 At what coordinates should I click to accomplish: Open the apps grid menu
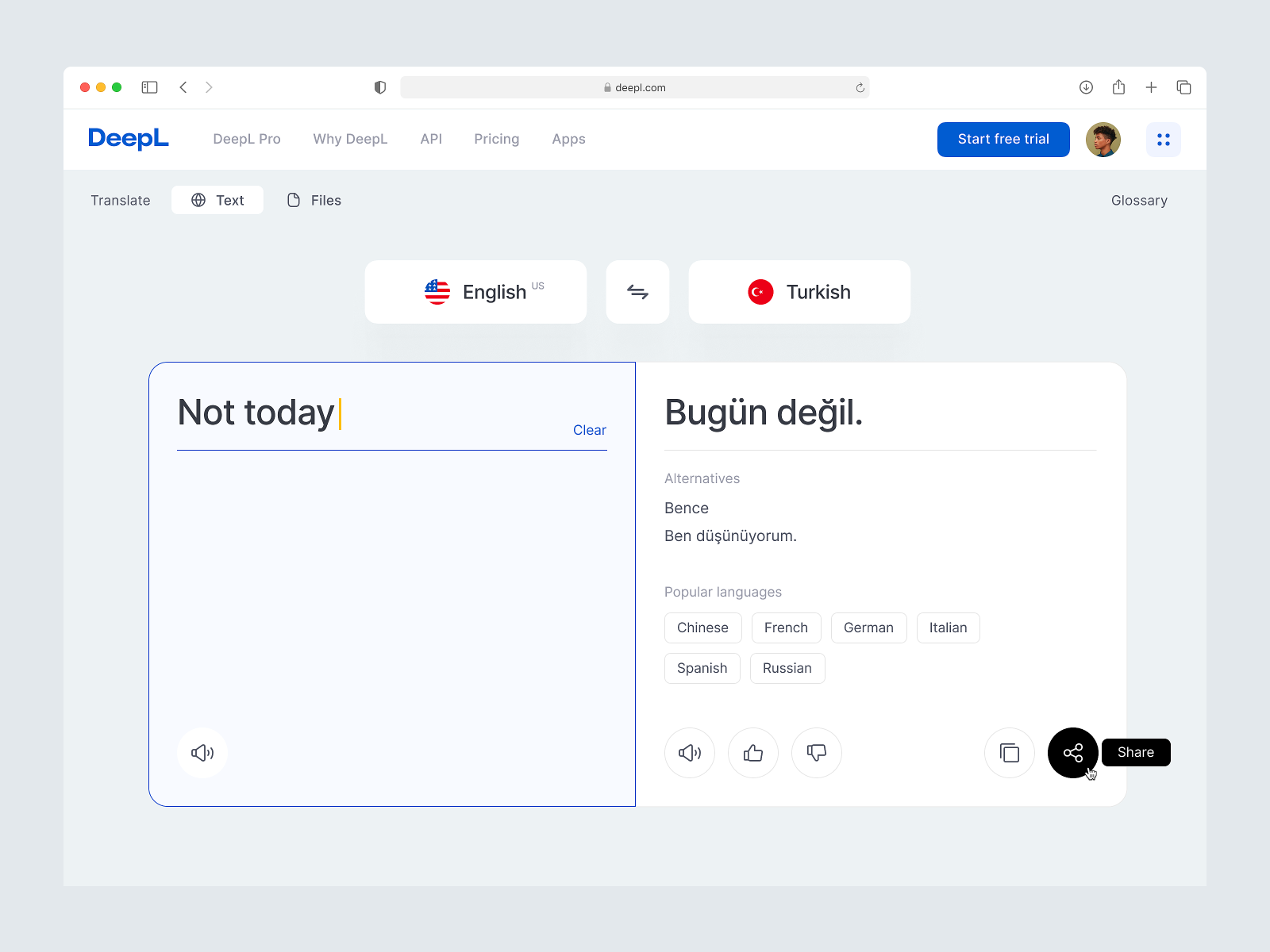[x=1164, y=139]
